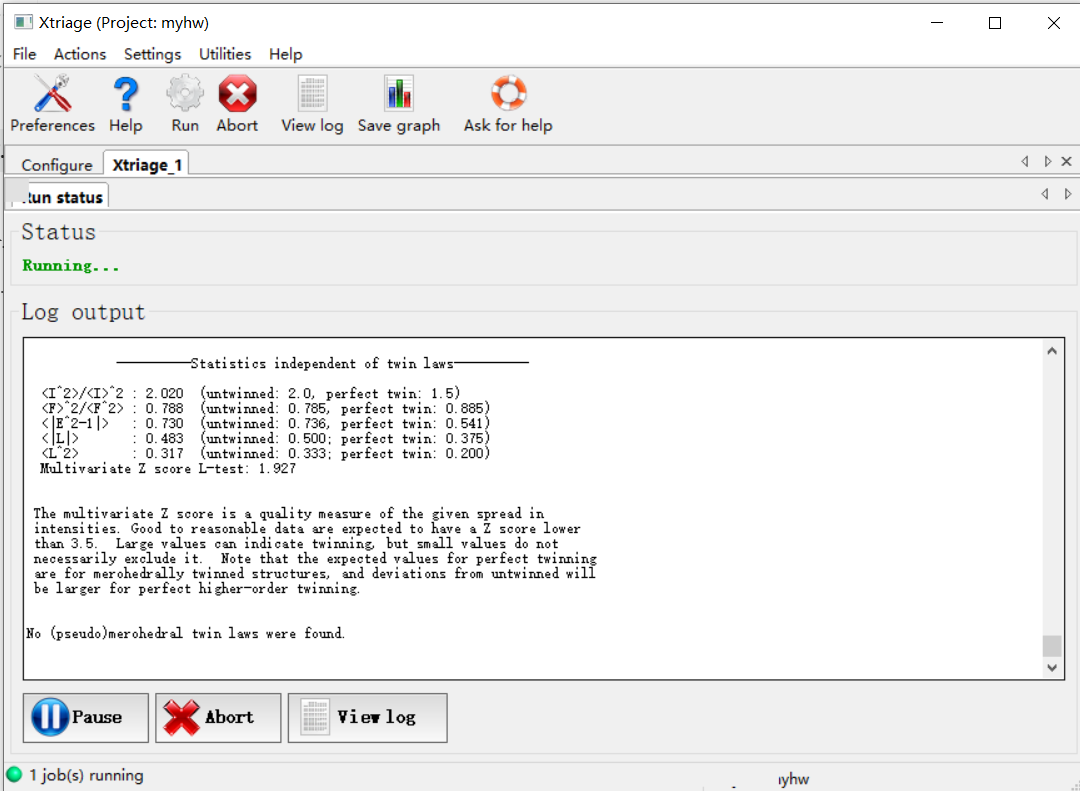This screenshot has width=1080, height=791.
Task: Click the <|E^2-1|> : 0.730 line
Action: point(265,424)
